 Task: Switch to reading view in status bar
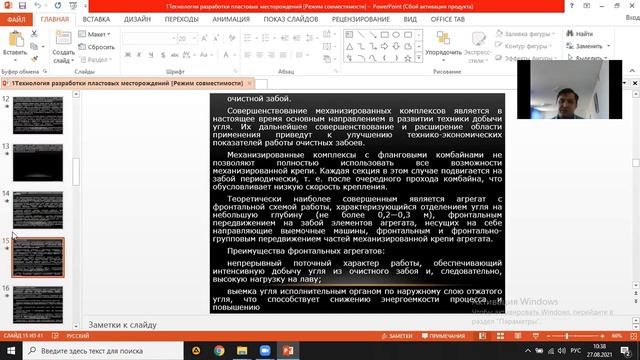pos(518,336)
